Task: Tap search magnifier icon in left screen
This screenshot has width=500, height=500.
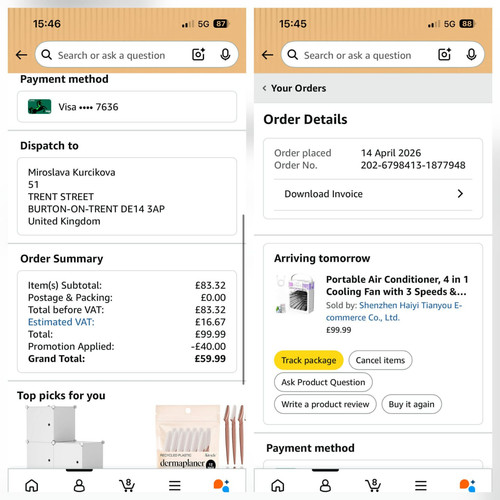Action: point(47,55)
